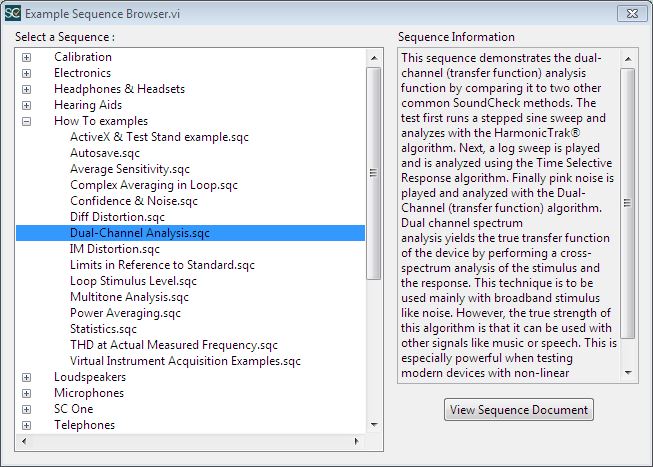Screen dimensions: 653x467
Task: Click the View Sequence Document button
Action: [518, 410]
